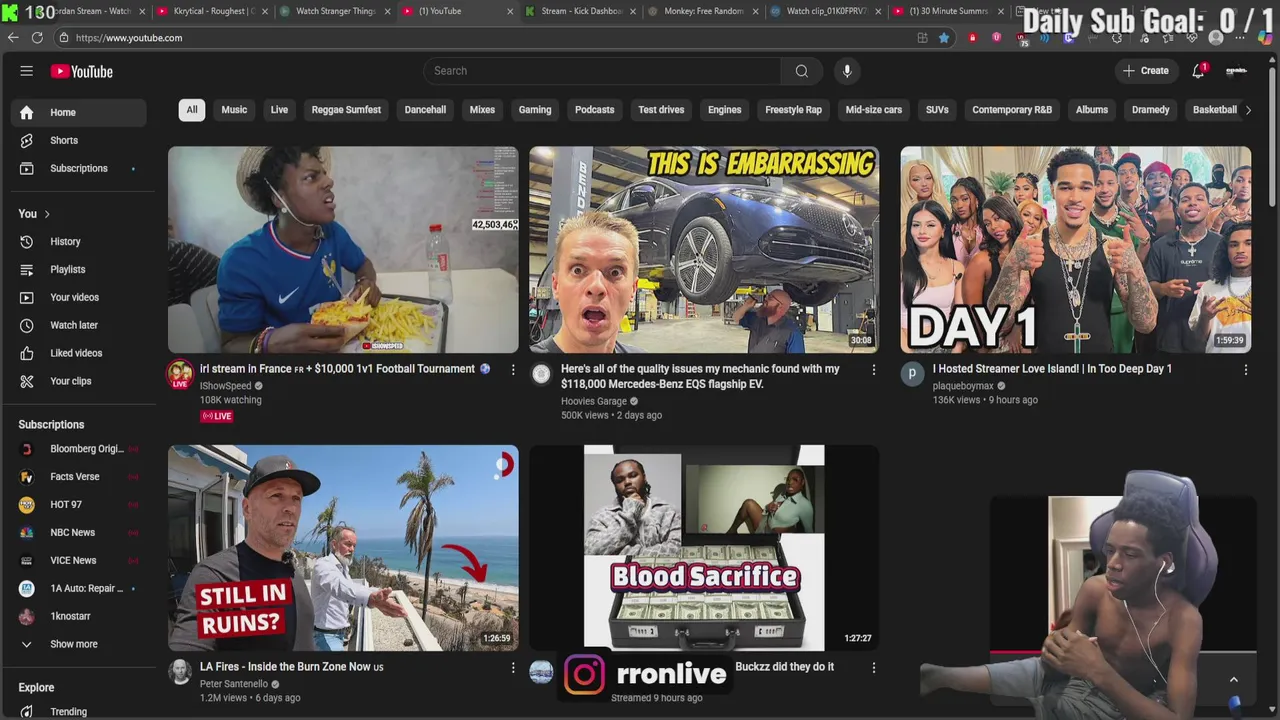Open options menu for IShowSpeed stream

(513, 370)
